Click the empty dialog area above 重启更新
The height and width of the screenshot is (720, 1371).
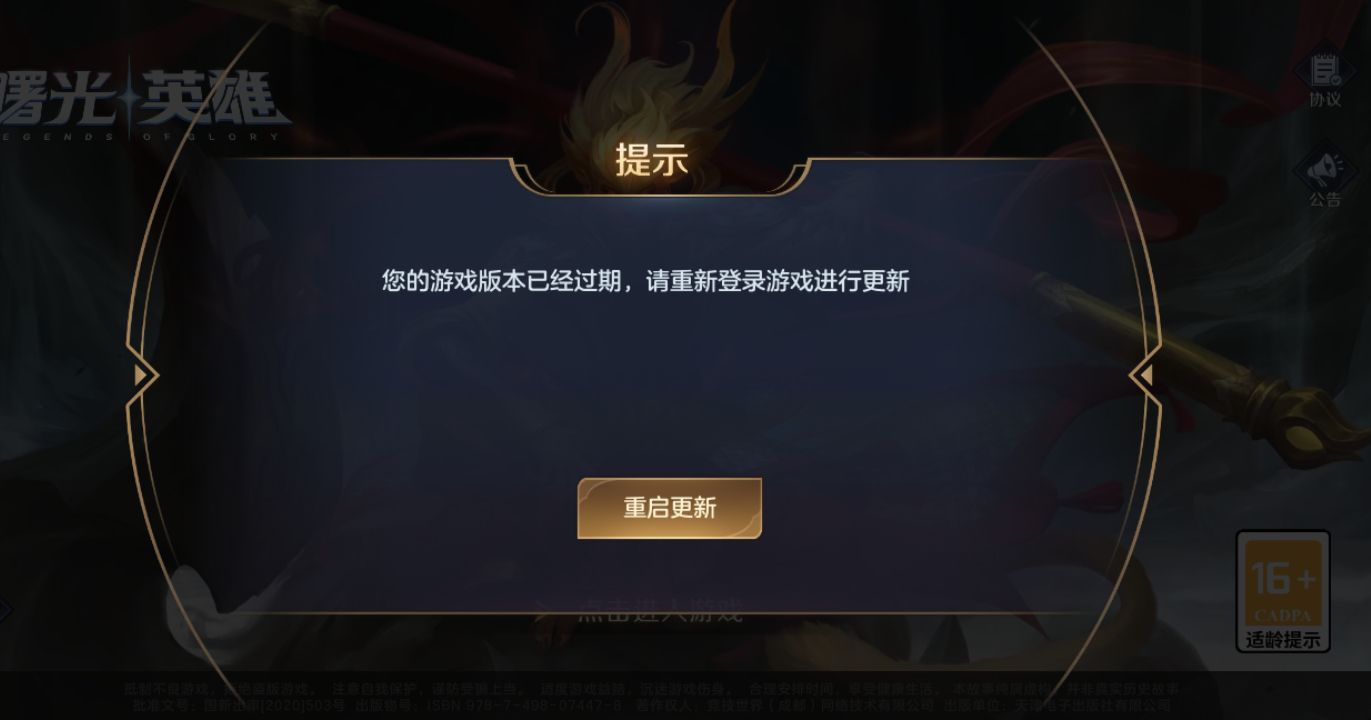(669, 390)
